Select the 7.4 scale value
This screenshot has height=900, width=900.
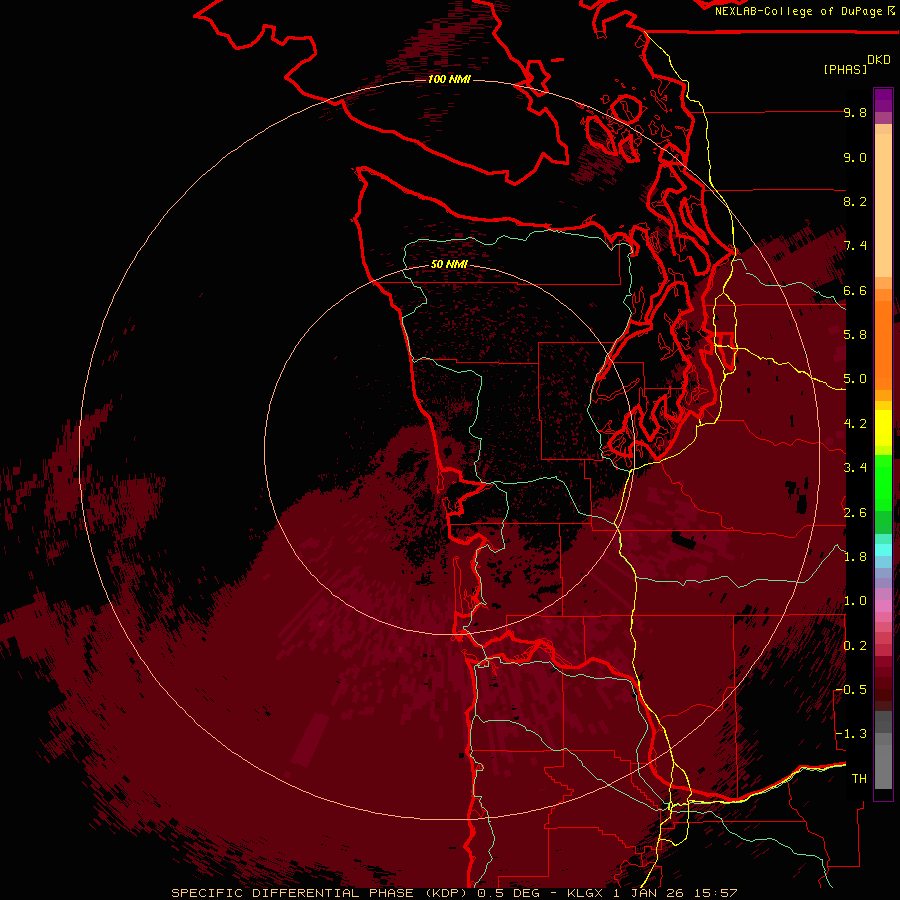coord(855,246)
